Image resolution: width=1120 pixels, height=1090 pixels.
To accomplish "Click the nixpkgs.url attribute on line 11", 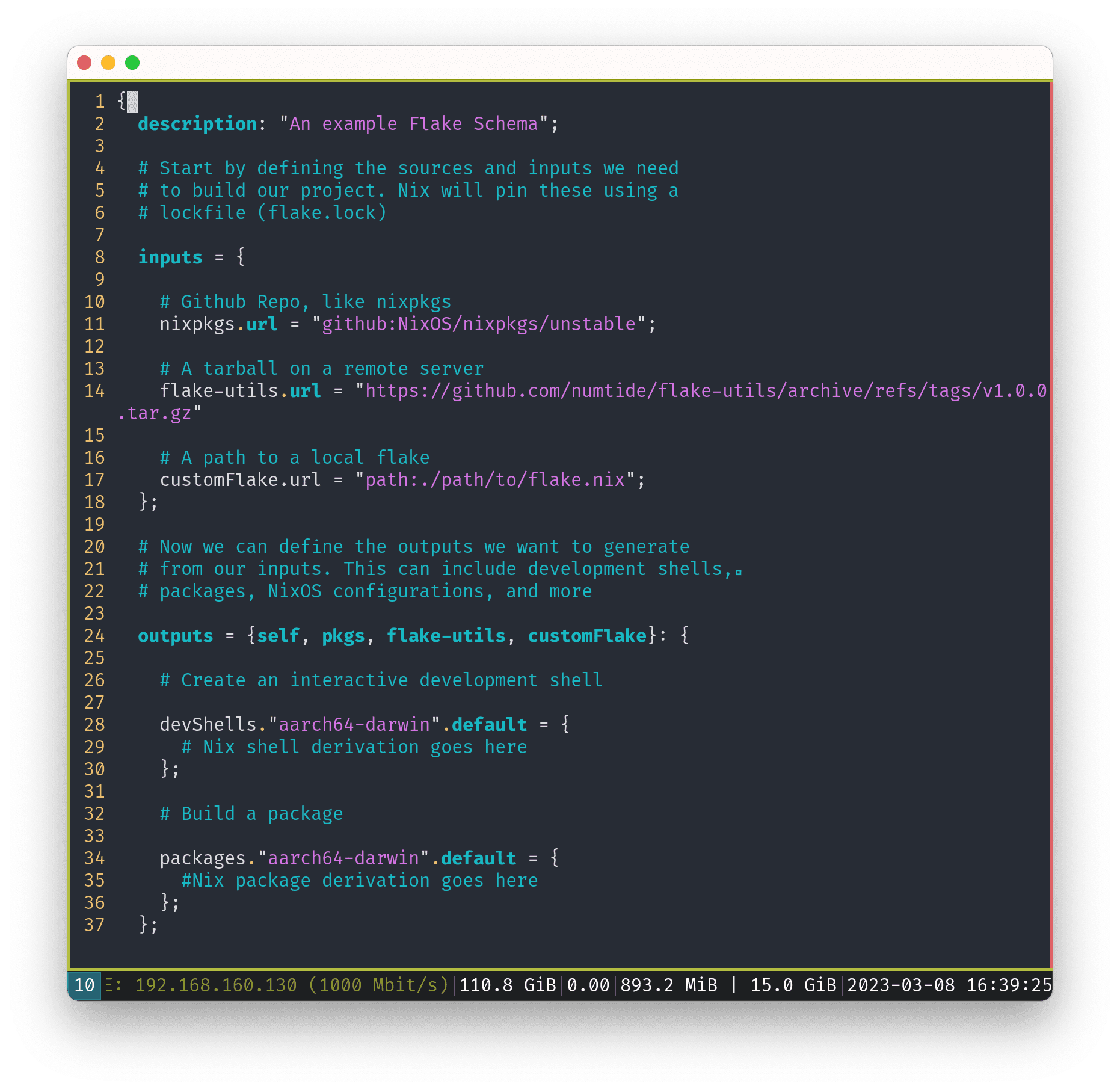I will (x=219, y=324).
